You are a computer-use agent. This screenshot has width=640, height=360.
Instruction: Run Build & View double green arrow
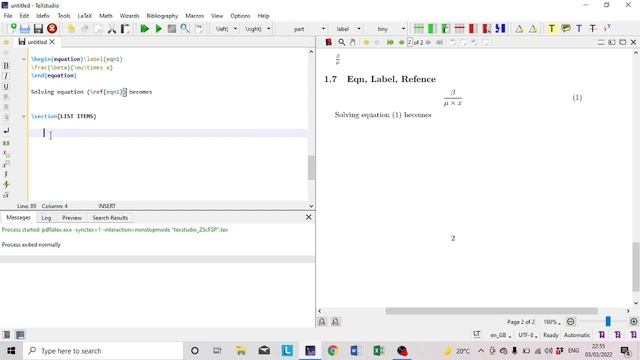[144, 29]
